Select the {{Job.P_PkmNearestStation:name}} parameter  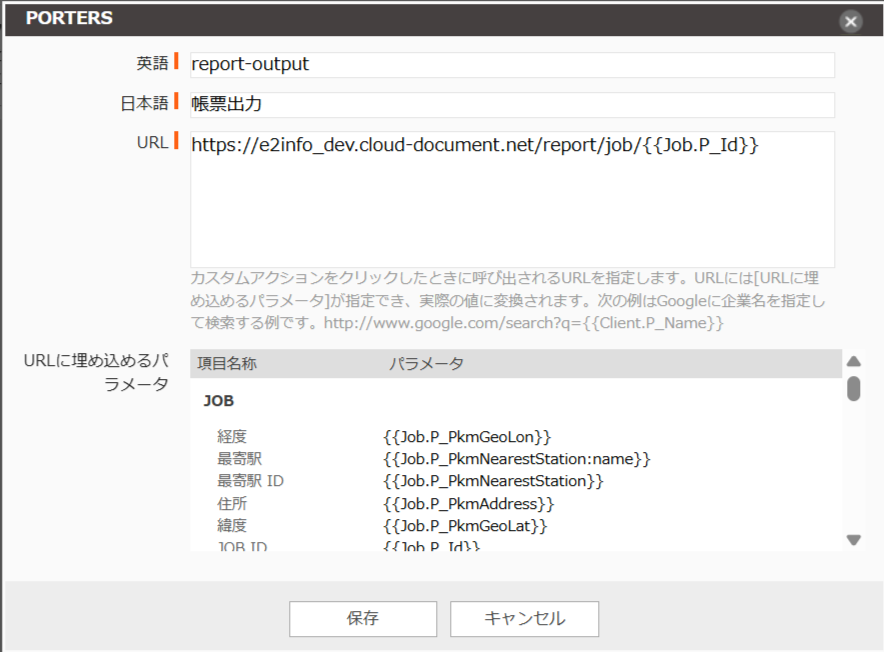coord(517,459)
